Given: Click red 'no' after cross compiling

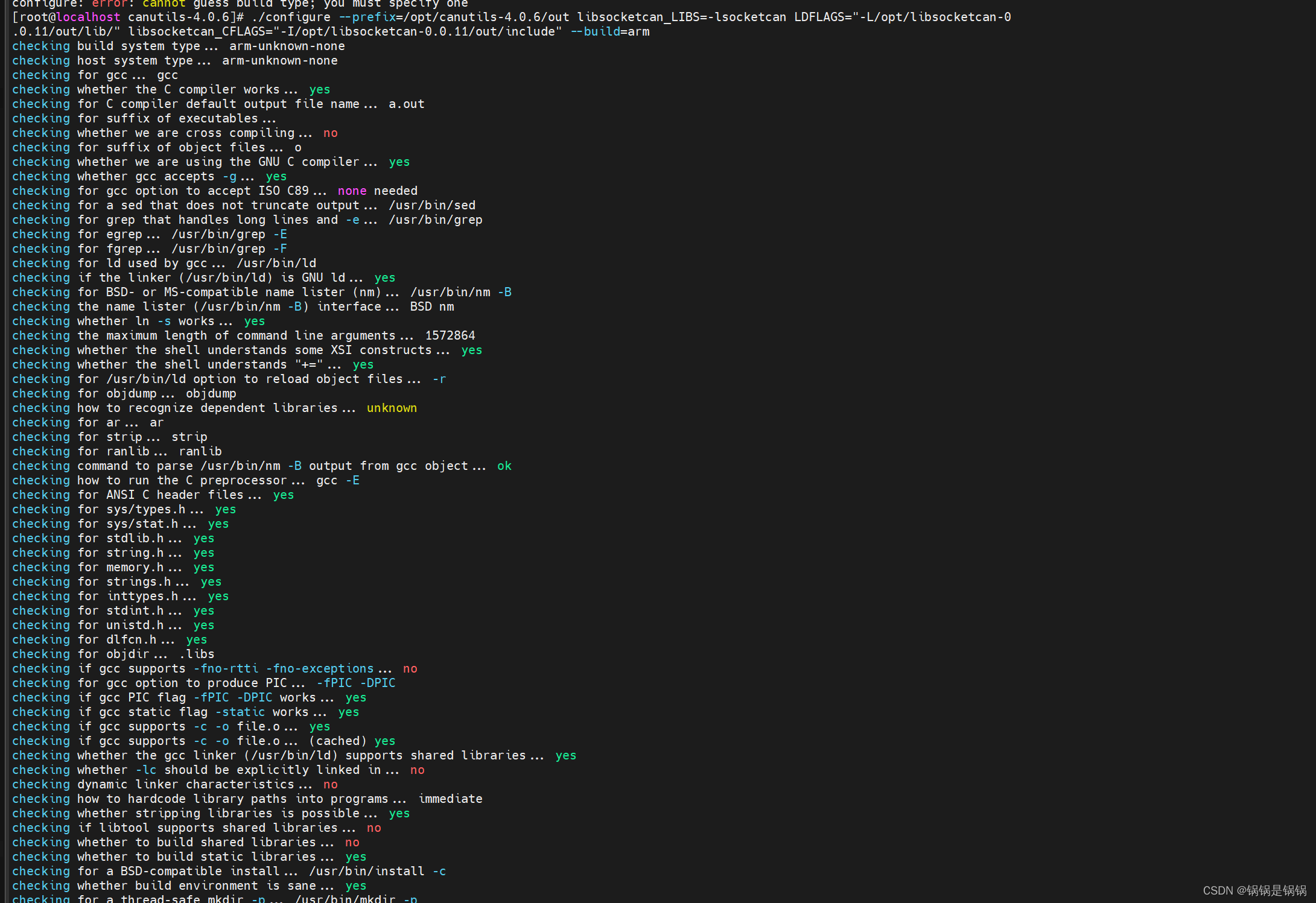Looking at the screenshot, I should click(330, 133).
